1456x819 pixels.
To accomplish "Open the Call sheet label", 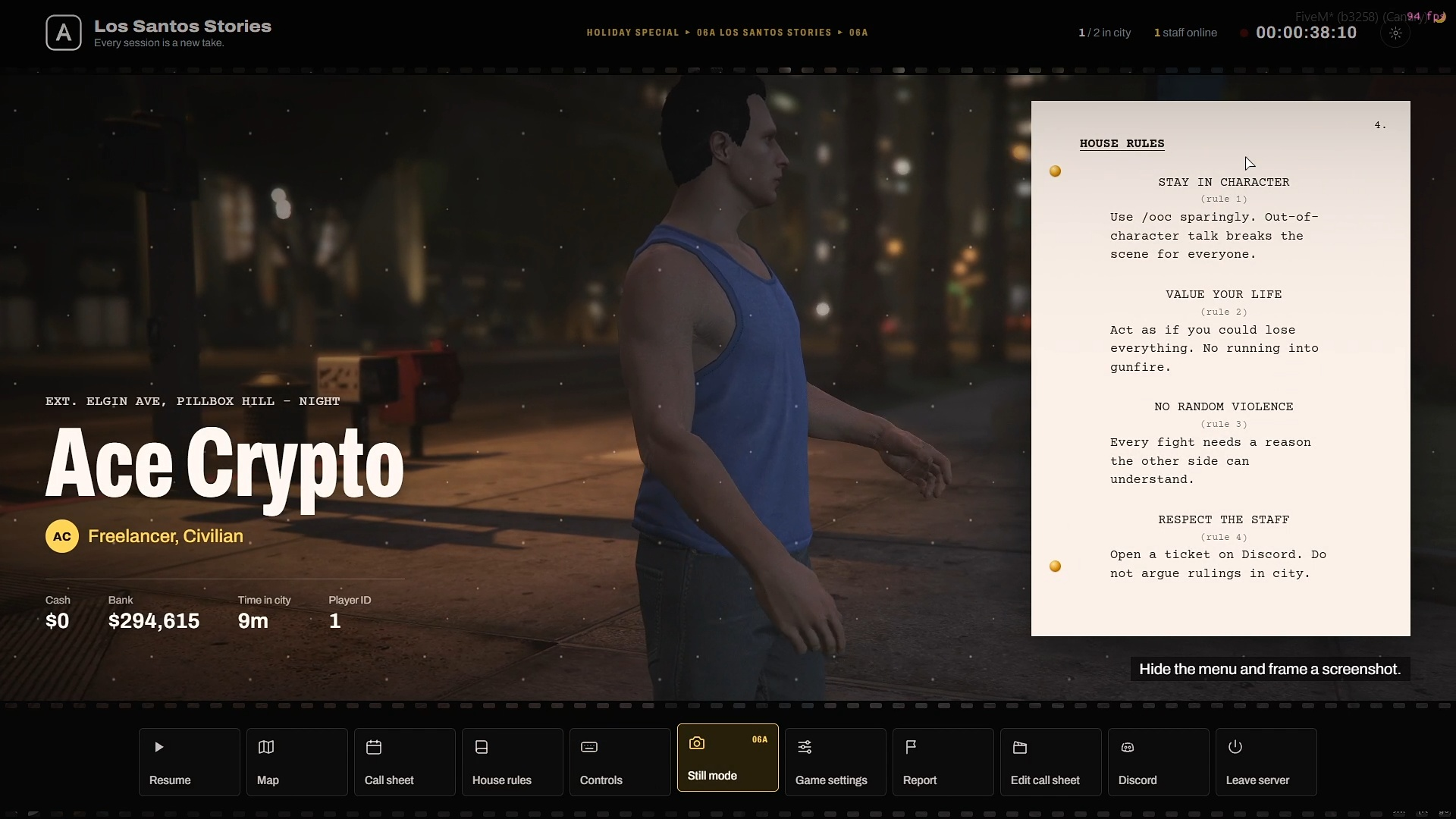I will click(x=389, y=780).
